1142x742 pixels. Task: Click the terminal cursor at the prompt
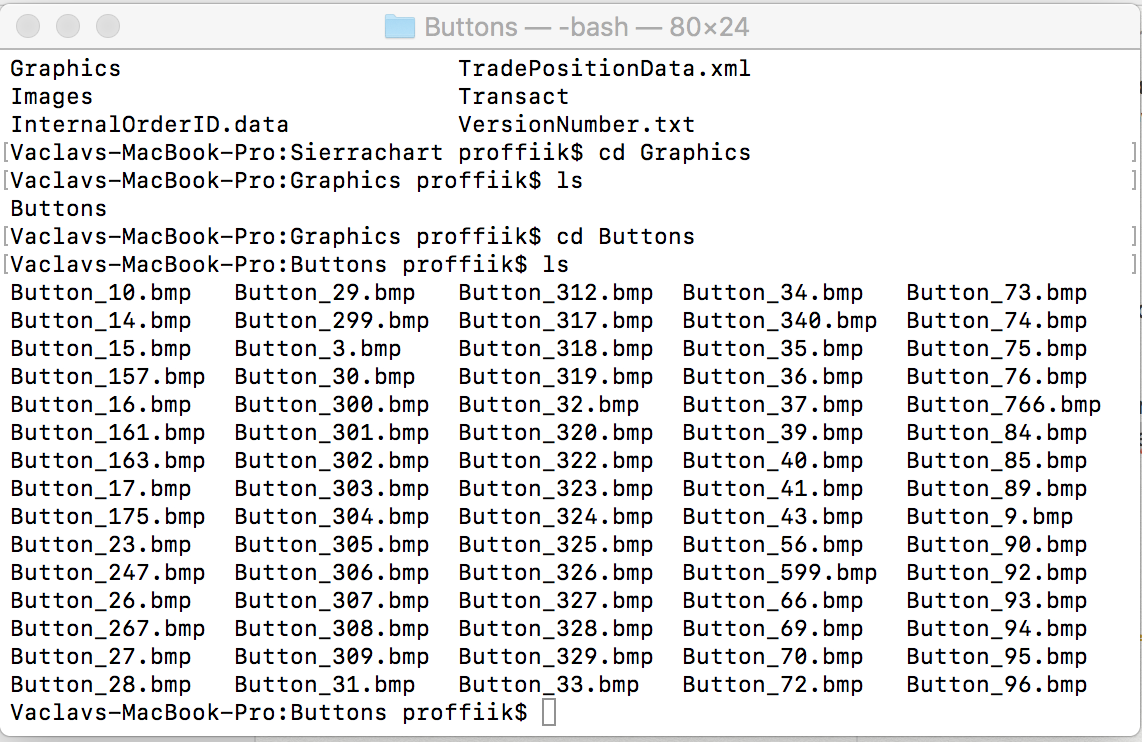(547, 713)
